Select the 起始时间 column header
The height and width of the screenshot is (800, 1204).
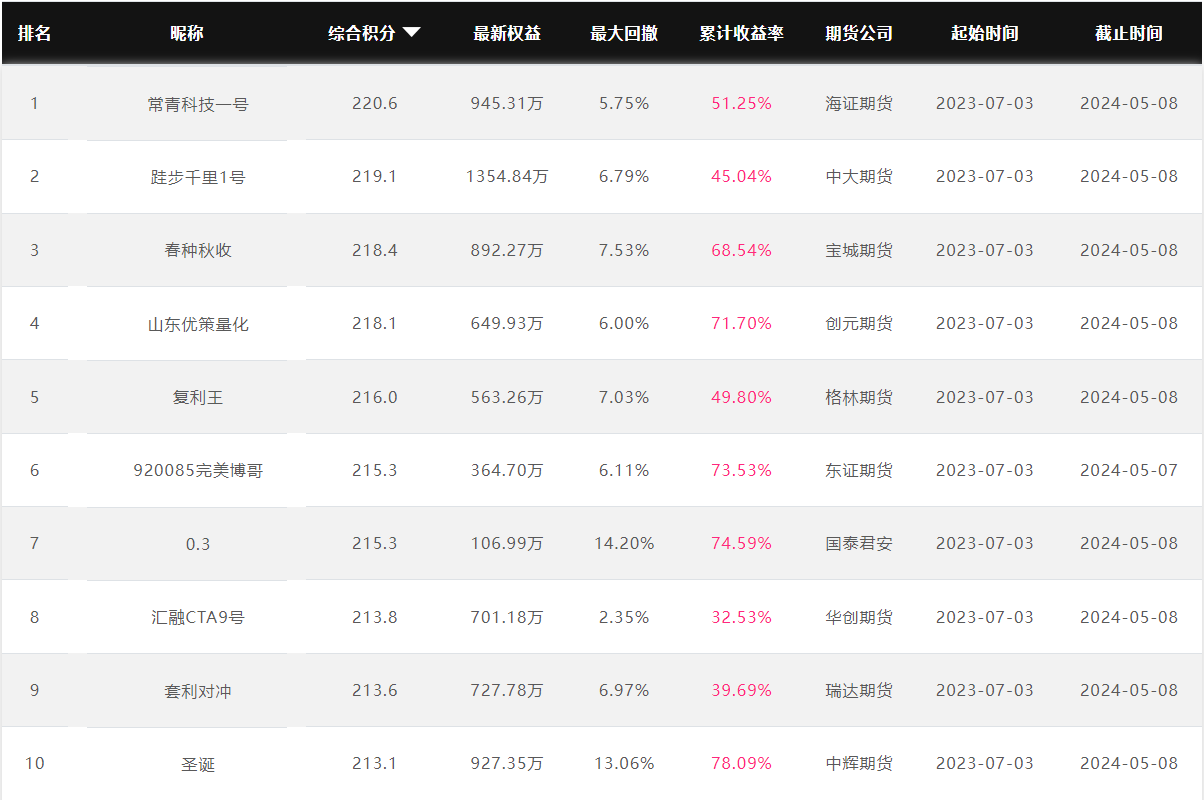(985, 33)
